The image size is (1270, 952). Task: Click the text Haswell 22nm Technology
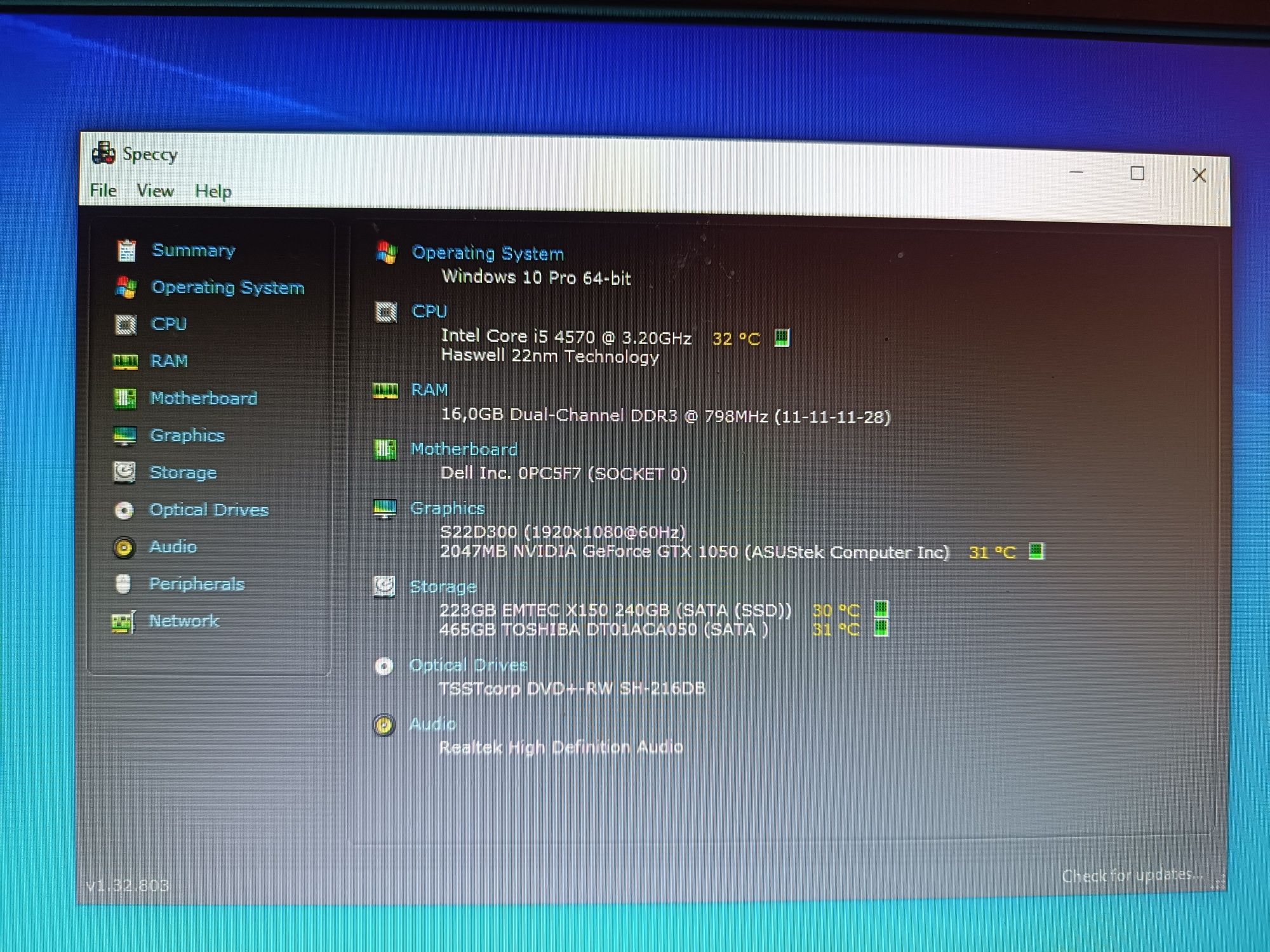point(550,356)
